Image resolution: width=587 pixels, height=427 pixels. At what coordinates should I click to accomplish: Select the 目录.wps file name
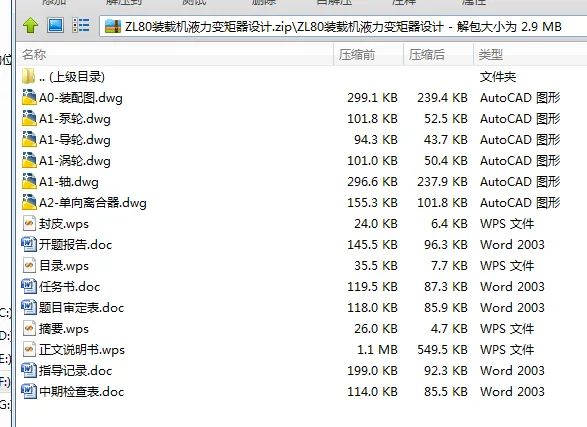click(64, 266)
